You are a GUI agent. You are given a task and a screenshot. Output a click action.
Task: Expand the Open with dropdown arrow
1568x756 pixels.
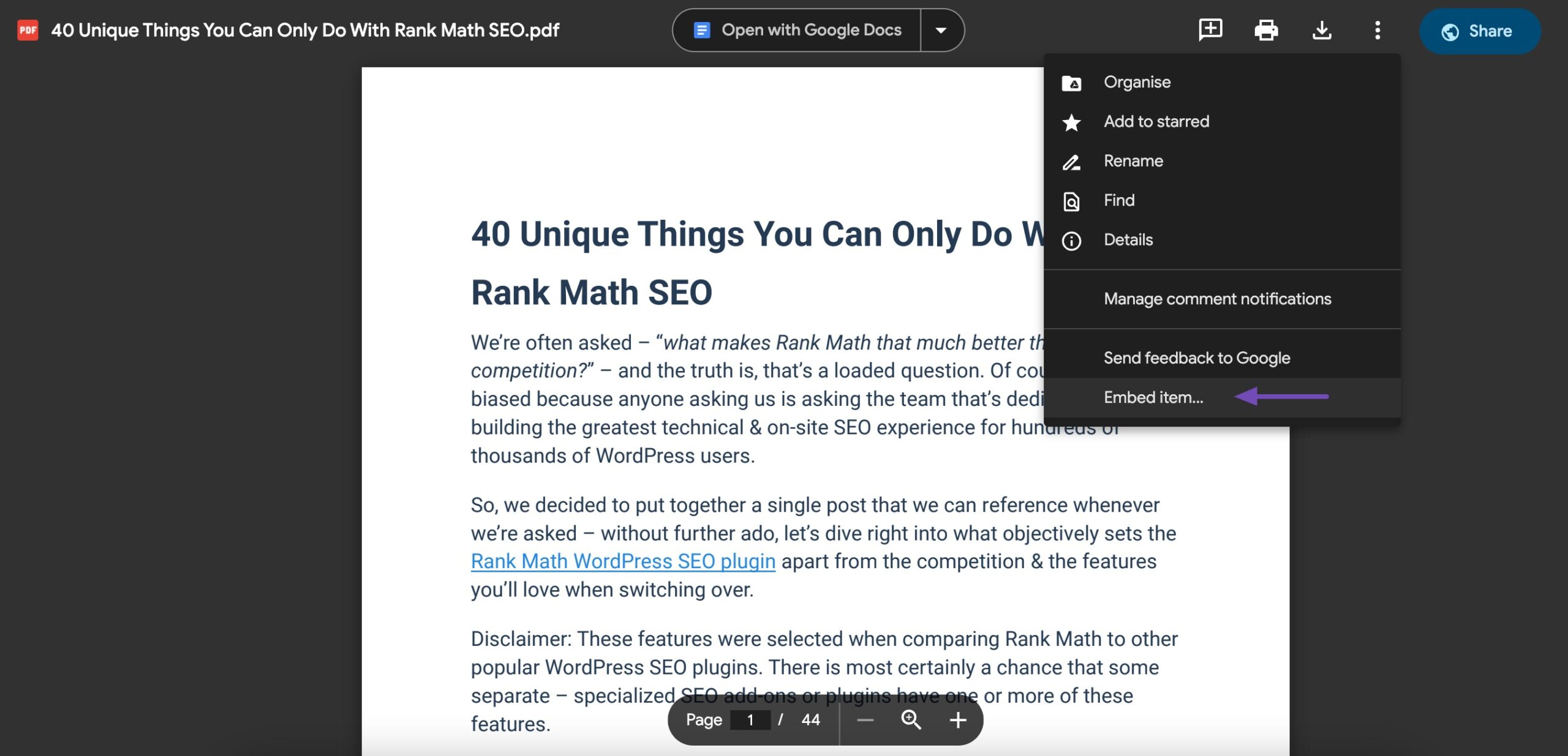941,30
